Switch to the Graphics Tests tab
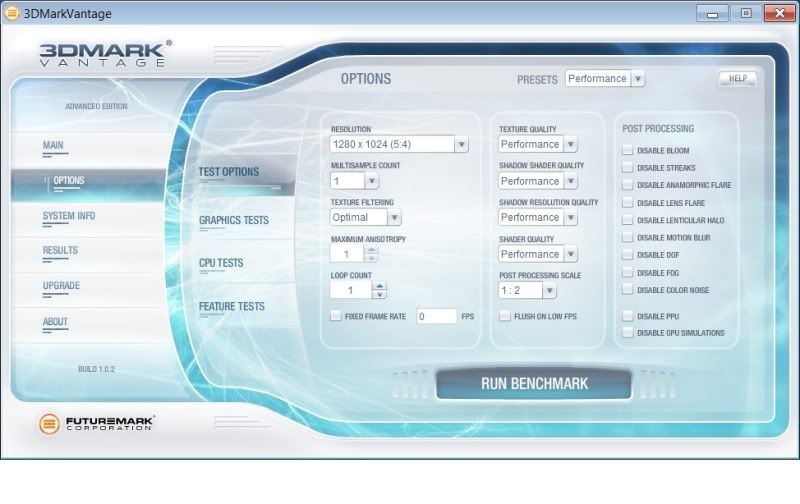The height and width of the screenshot is (504, 800). click(x=233, y=220)
